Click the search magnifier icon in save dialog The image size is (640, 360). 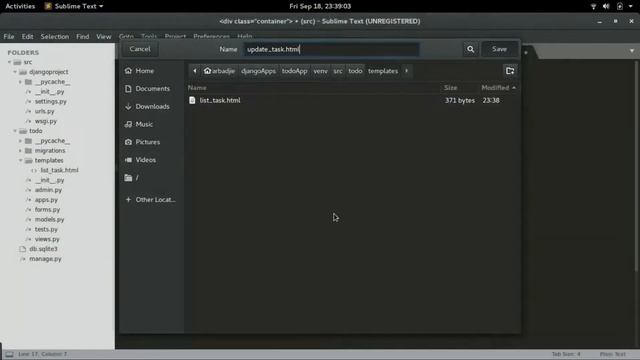click(471, 49)
